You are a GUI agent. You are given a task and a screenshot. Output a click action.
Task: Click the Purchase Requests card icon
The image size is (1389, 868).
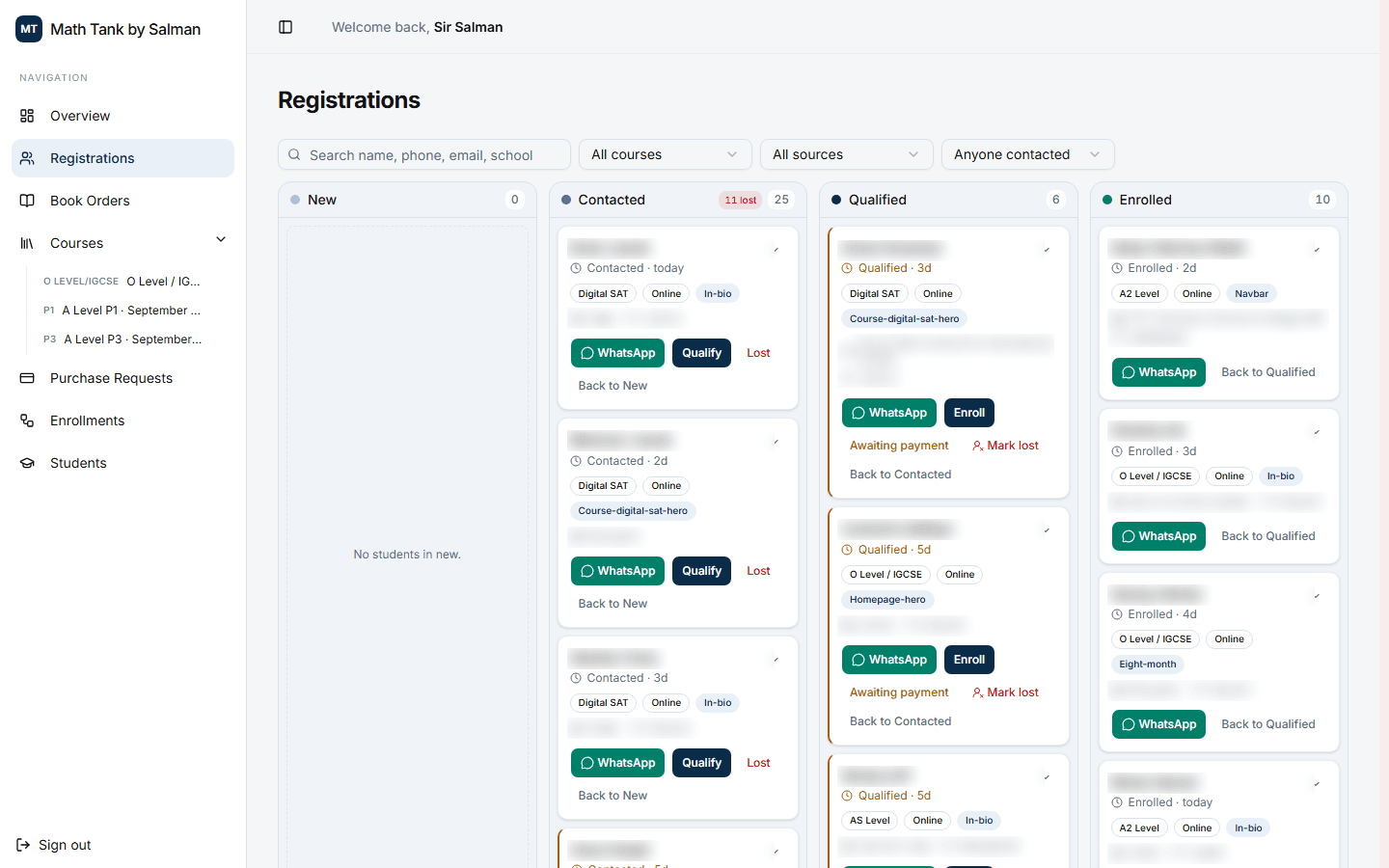[x=27, y=378]
